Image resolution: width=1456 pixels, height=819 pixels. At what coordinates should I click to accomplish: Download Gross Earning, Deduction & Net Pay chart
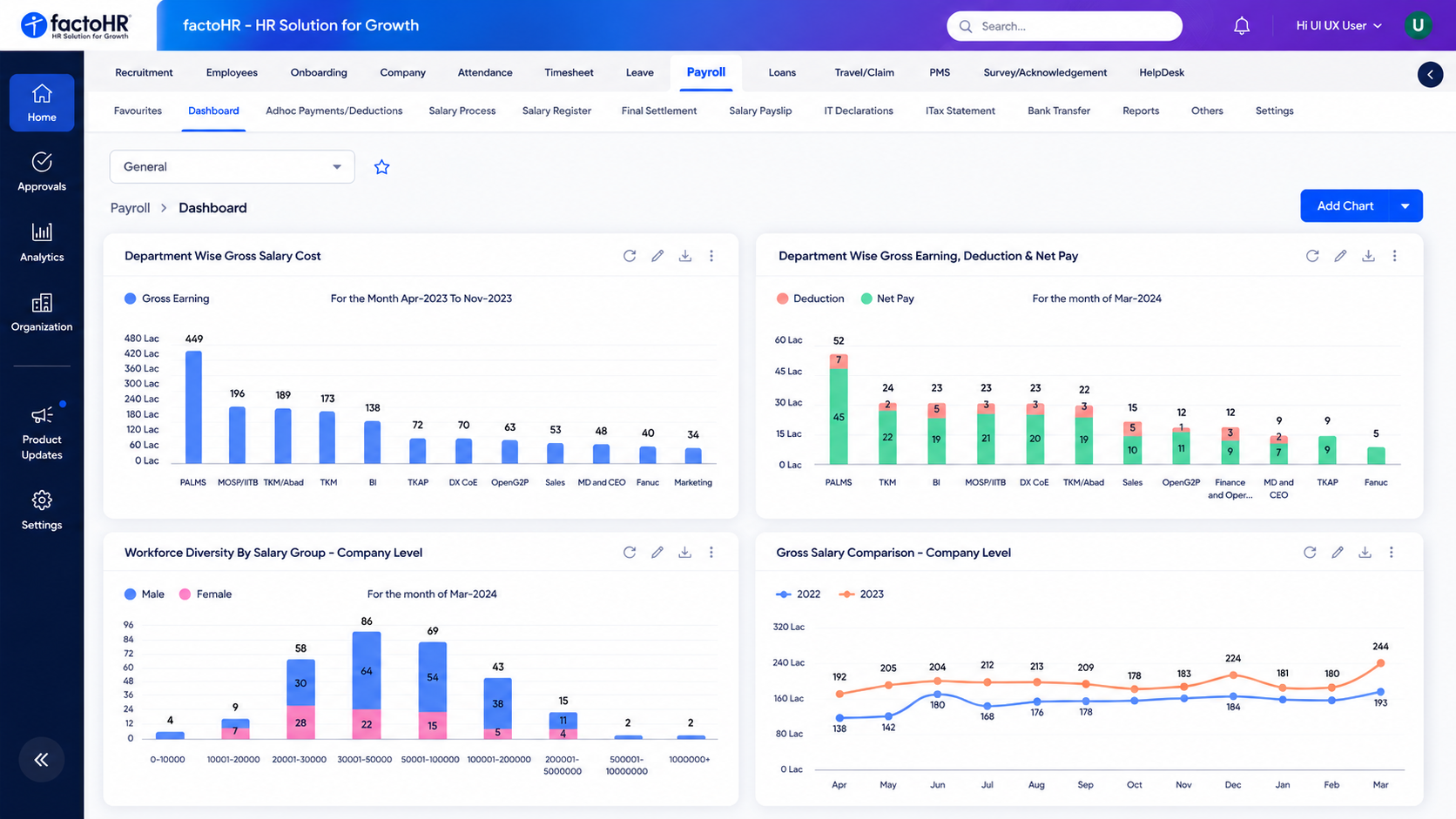pos(1368,256)
